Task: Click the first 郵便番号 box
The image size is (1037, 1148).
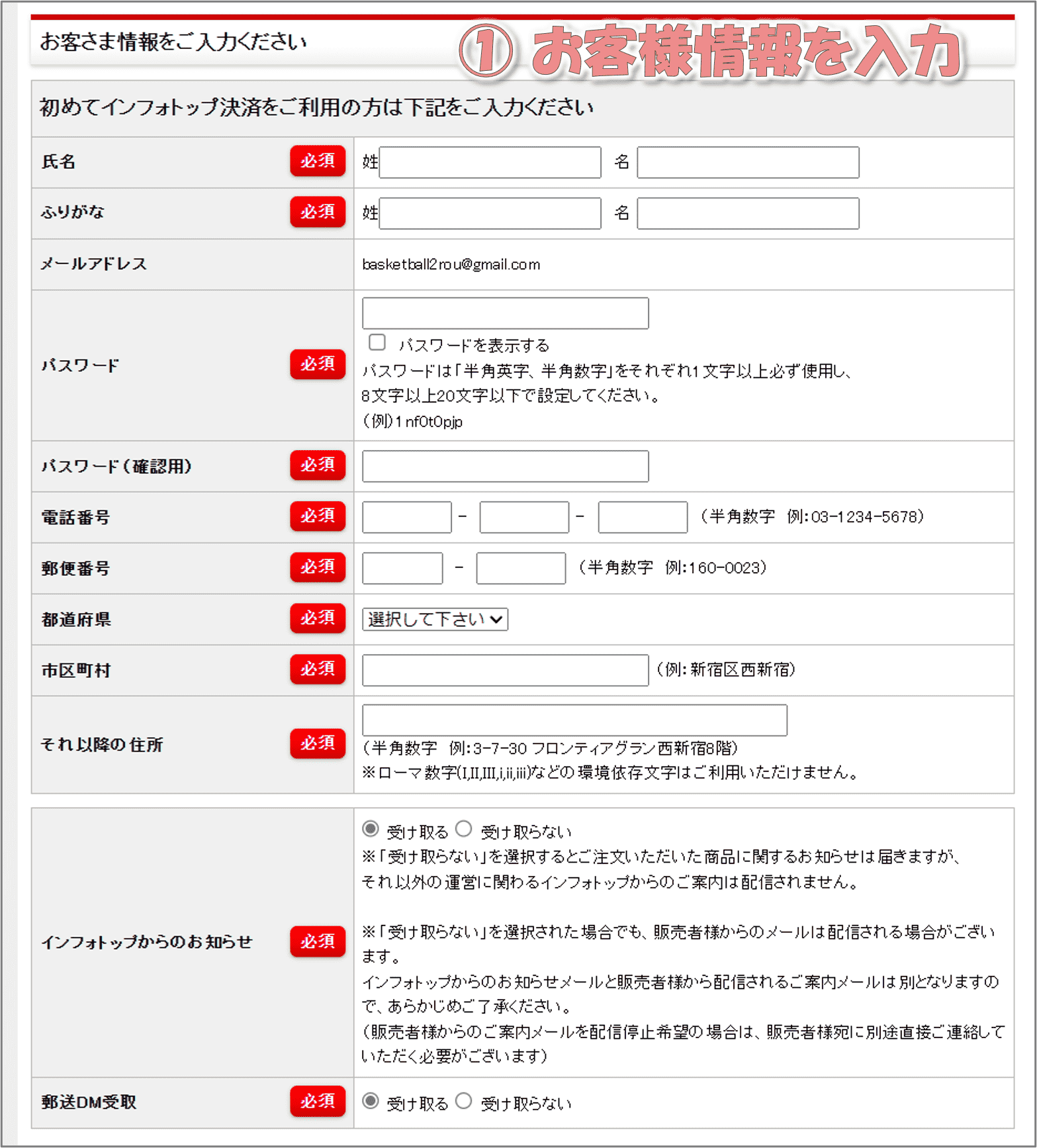Action: pyautogui.click(x=402, y=568)
